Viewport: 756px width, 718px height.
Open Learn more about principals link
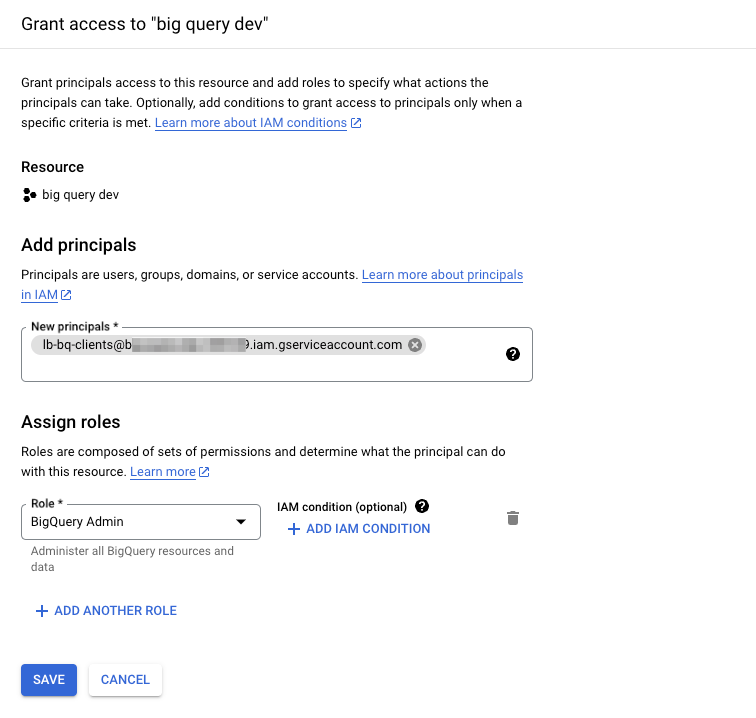click(442, 274)
